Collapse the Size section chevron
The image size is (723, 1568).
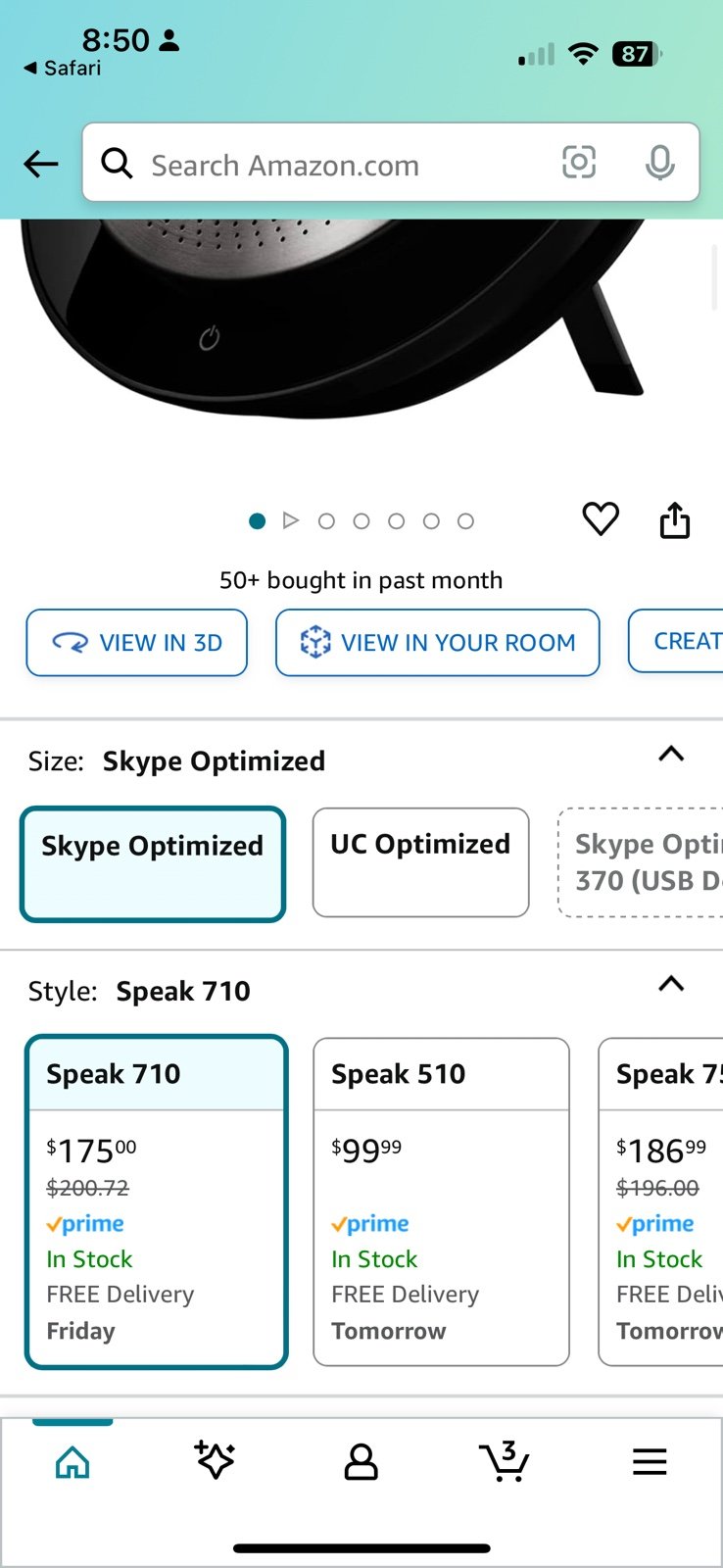[x=671, y=754]
